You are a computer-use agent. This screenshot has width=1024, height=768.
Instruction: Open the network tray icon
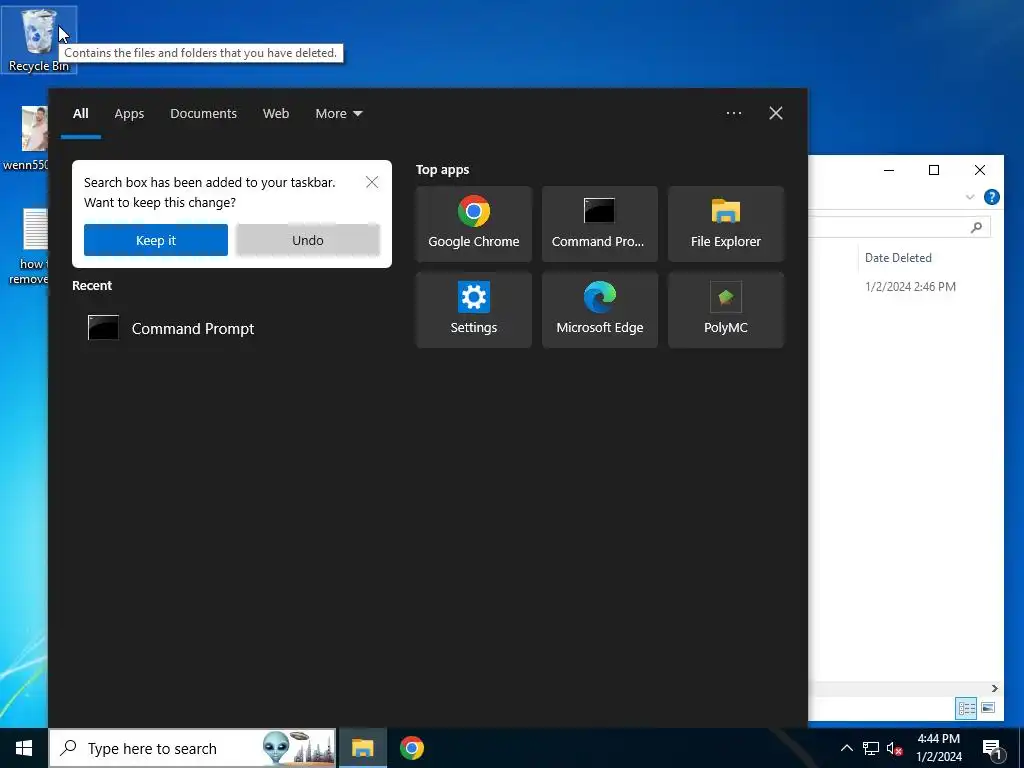871,748
